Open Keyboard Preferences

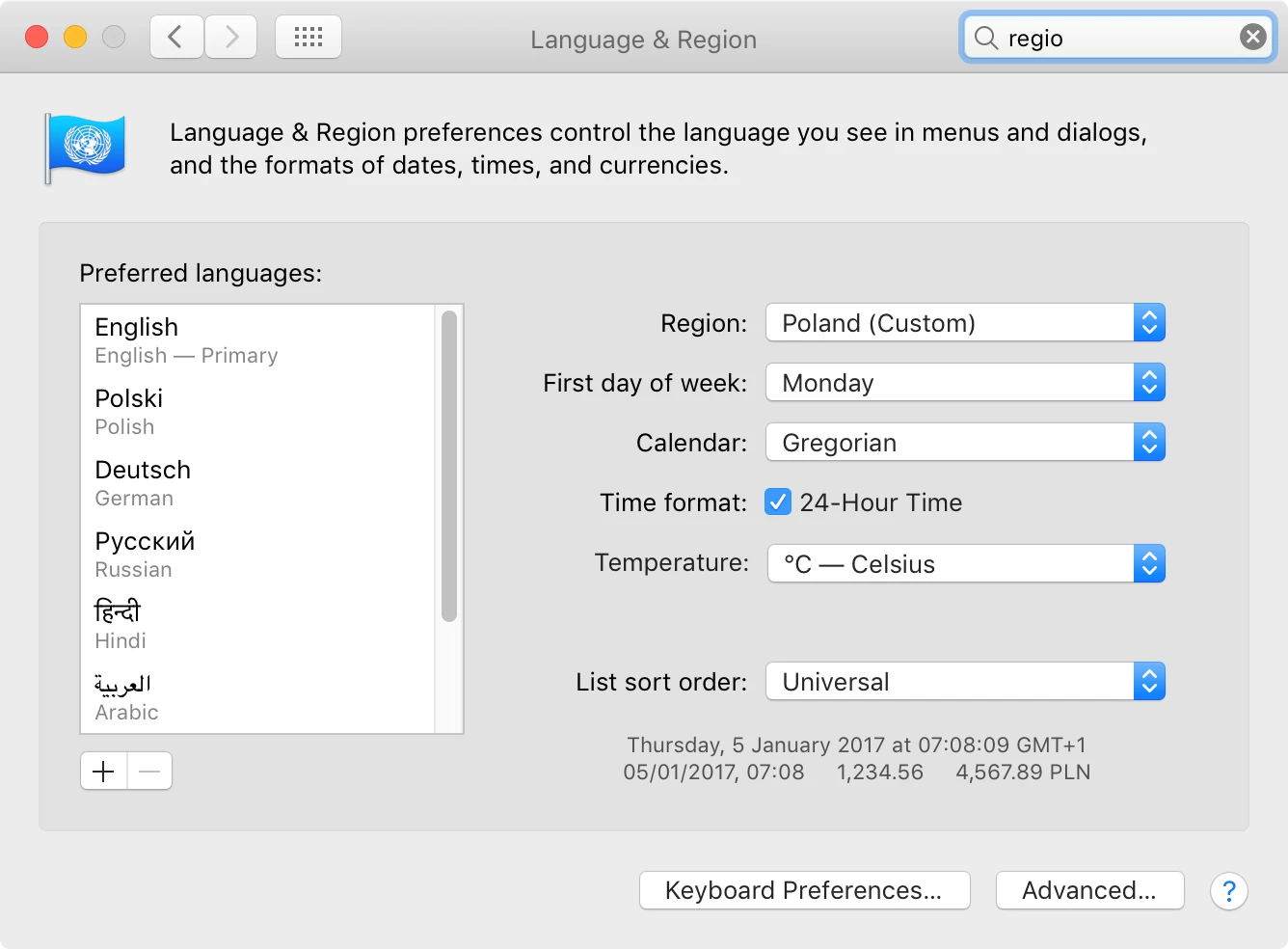click(x=804, y=890)
